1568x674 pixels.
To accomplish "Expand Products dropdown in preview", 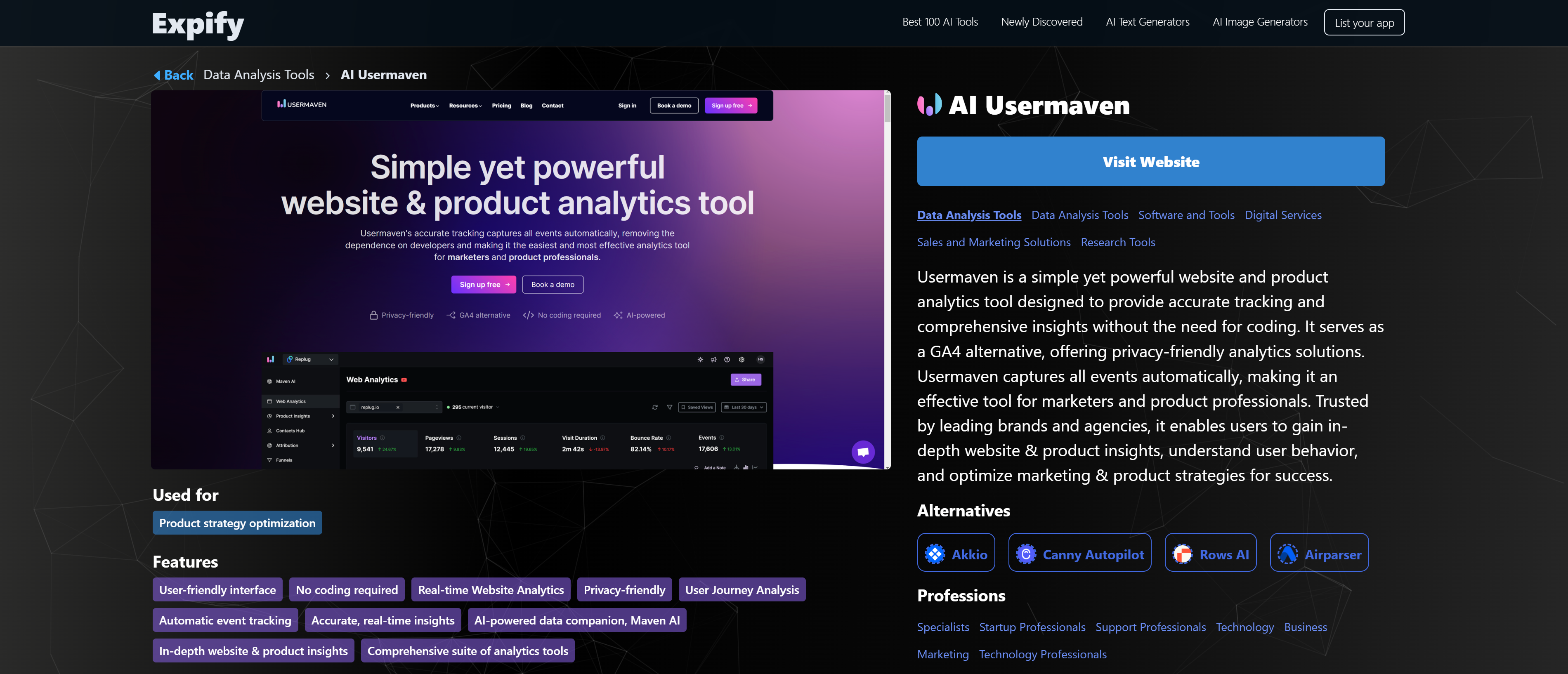I will click(x=425, y=105).
